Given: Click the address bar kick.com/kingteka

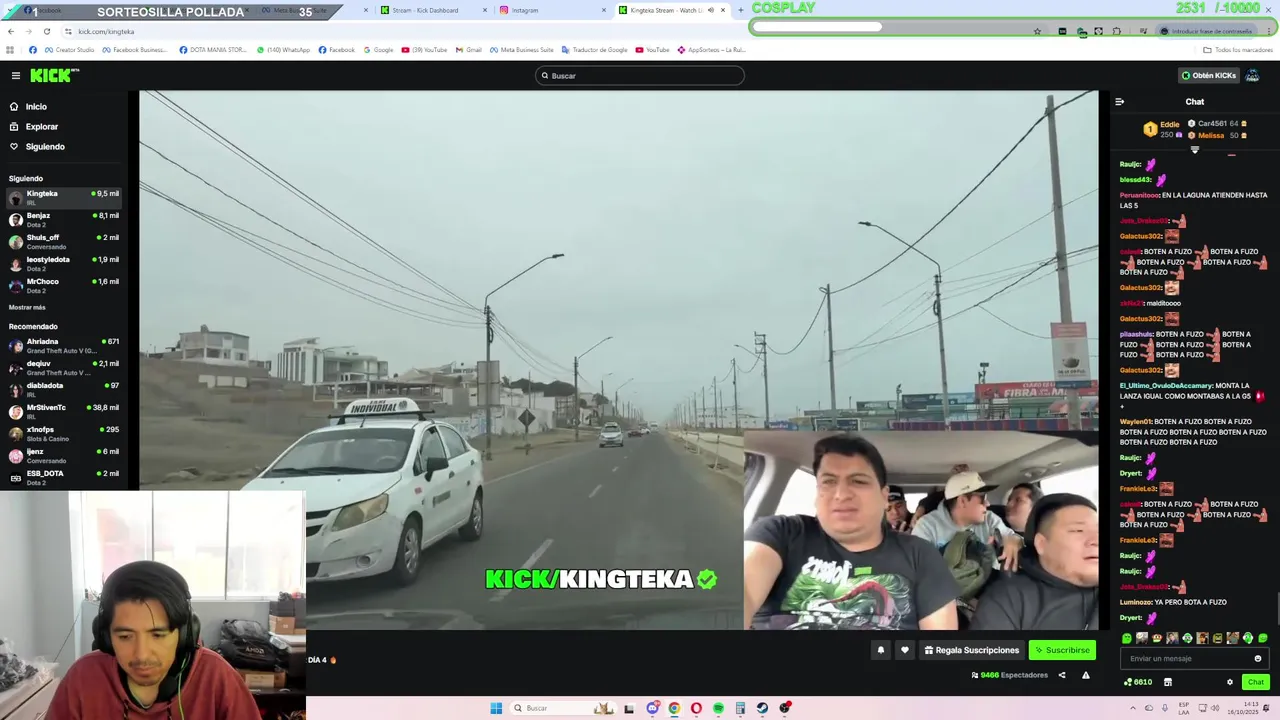Looking at the screenshot, I should coord(106,31).
